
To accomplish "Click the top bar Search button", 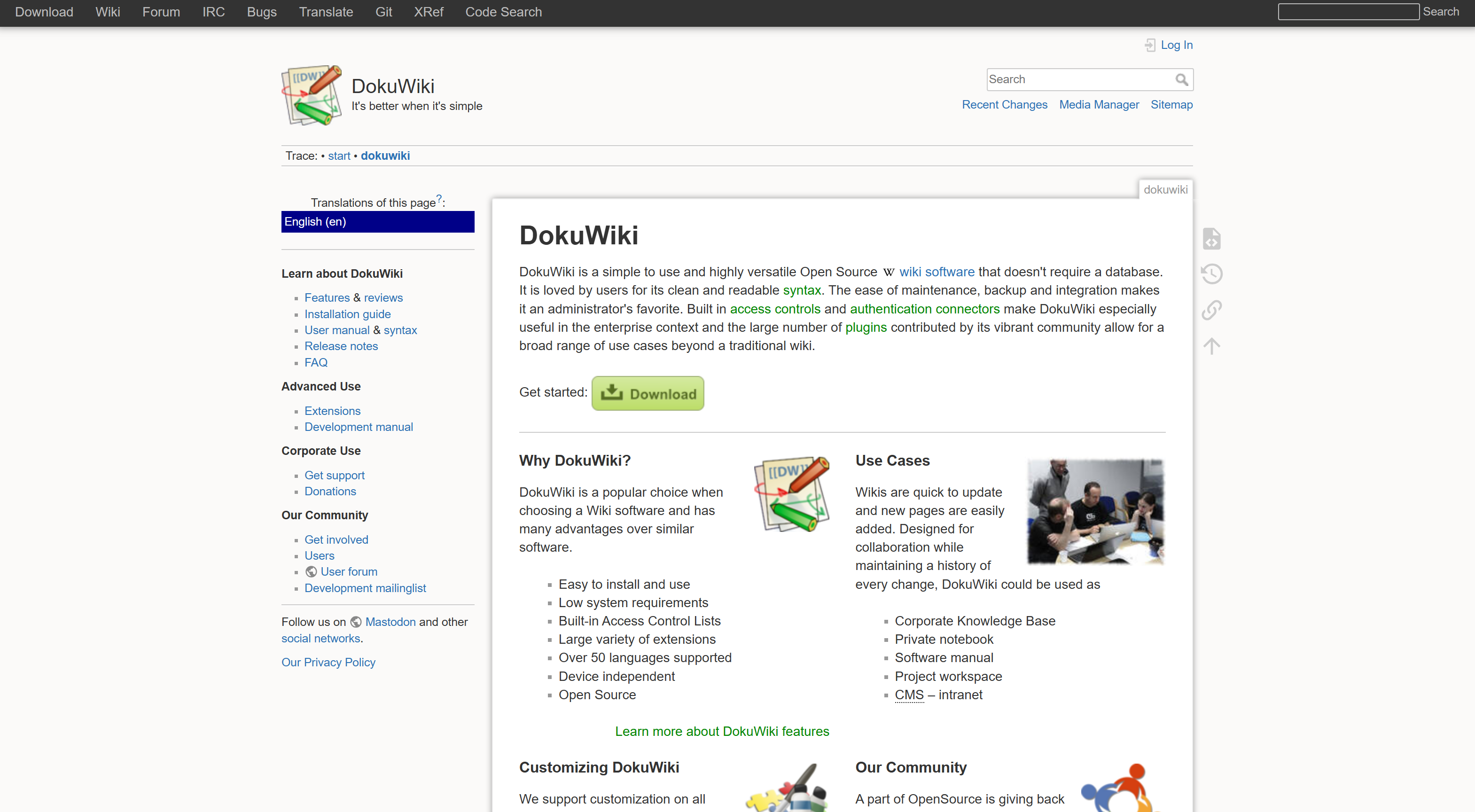I will tap(1441, 12).
